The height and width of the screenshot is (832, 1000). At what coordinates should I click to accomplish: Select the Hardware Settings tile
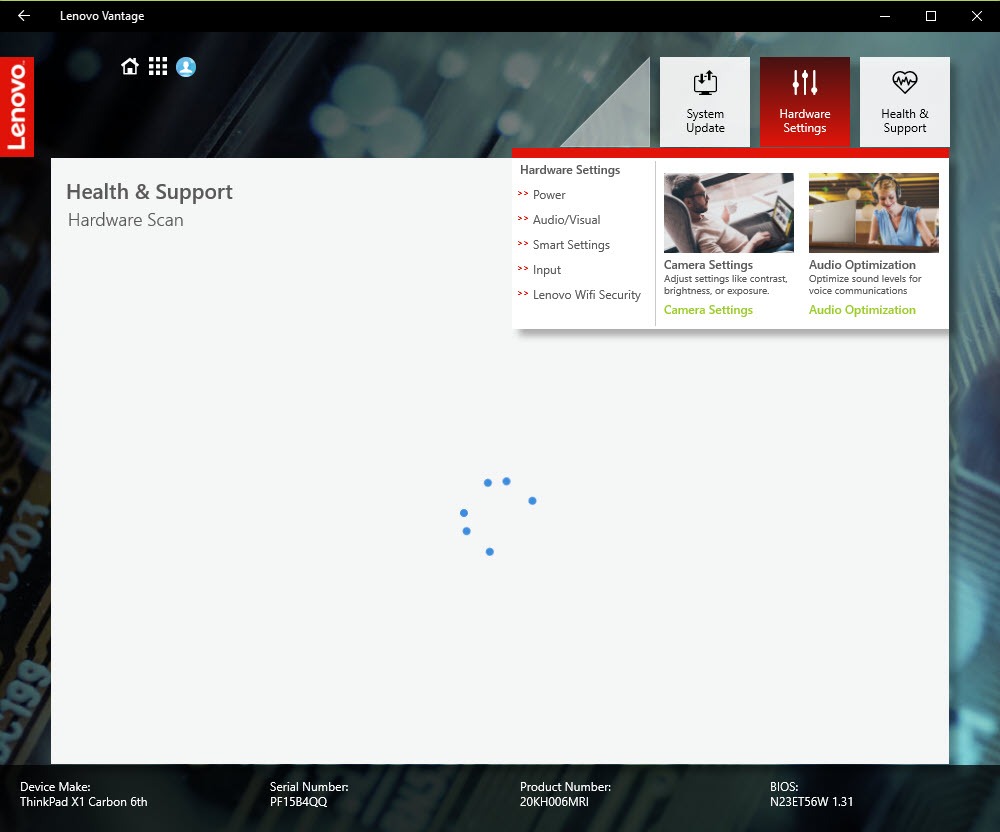tap(805, 102)
